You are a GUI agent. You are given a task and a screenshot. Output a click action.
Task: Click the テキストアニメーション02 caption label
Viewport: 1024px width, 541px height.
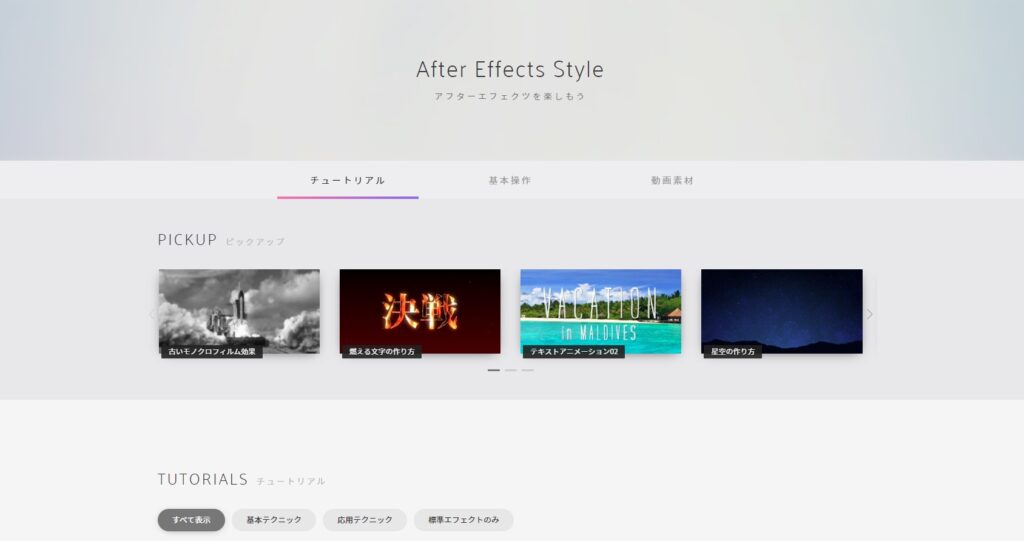pyautogui.click(x=573, y=352)
